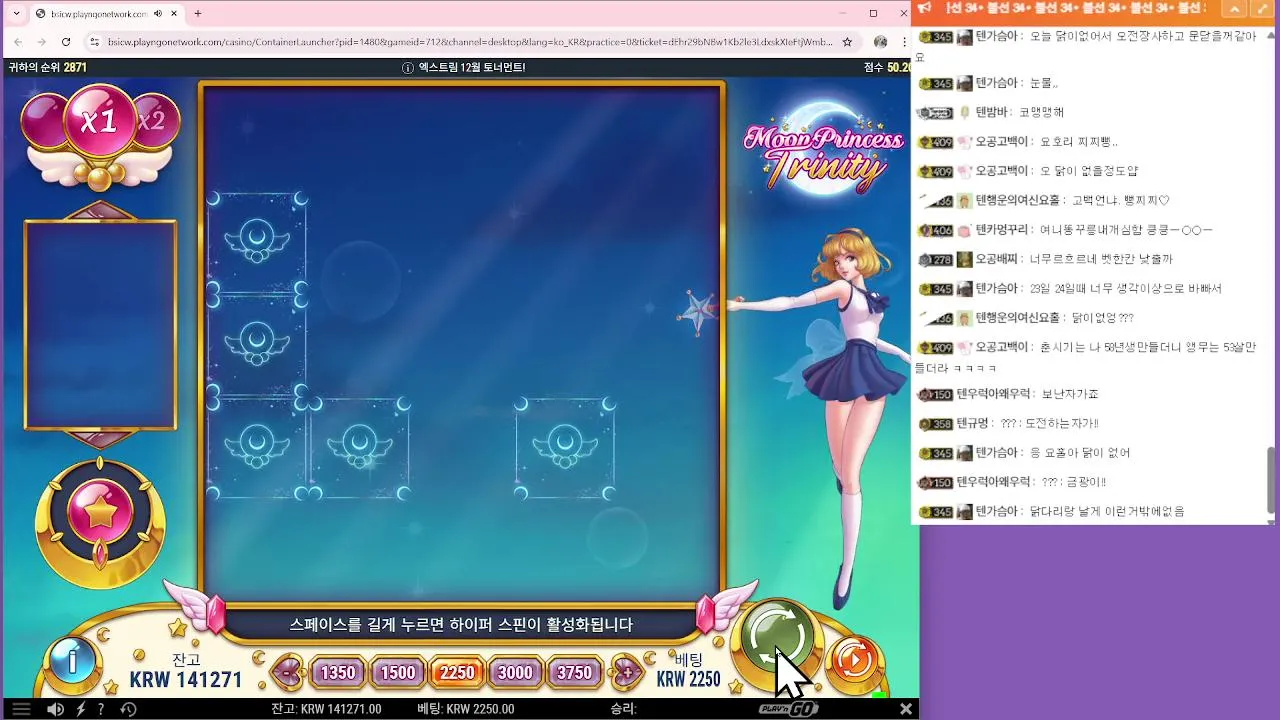
Task: Spin the reels with the green button
Action: [x=777, y=638]
